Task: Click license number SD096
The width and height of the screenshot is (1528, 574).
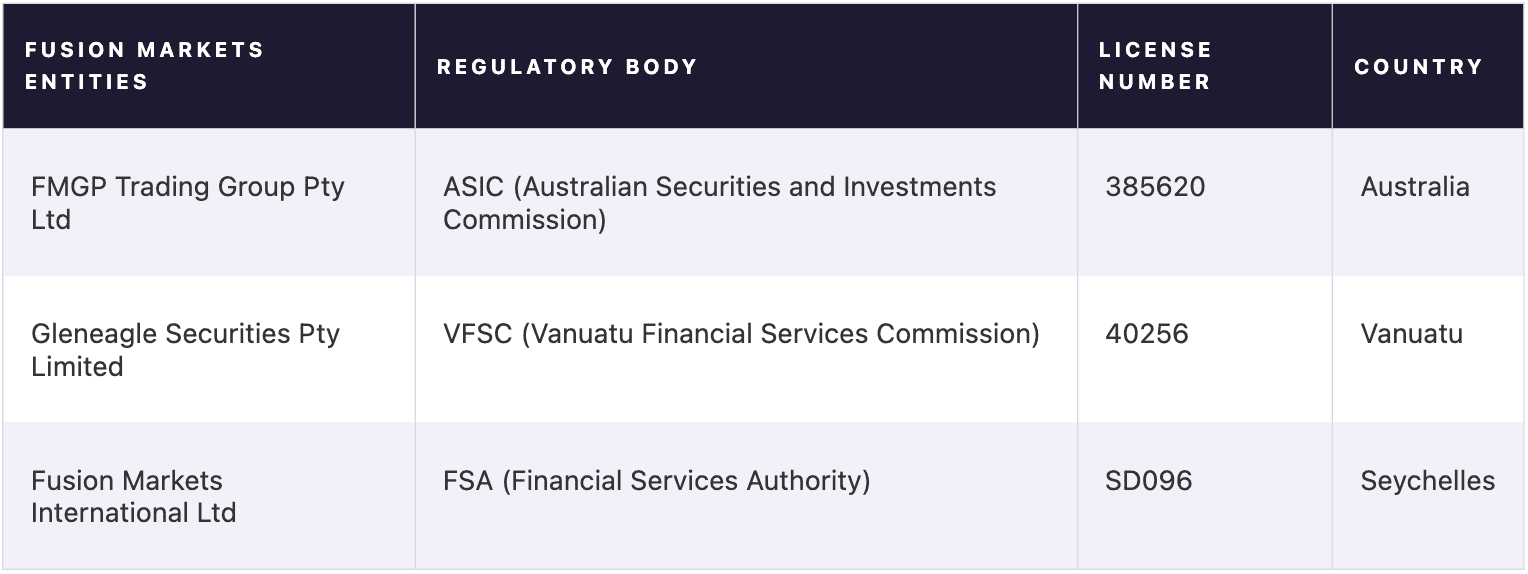Action: tap(1148, 481)
